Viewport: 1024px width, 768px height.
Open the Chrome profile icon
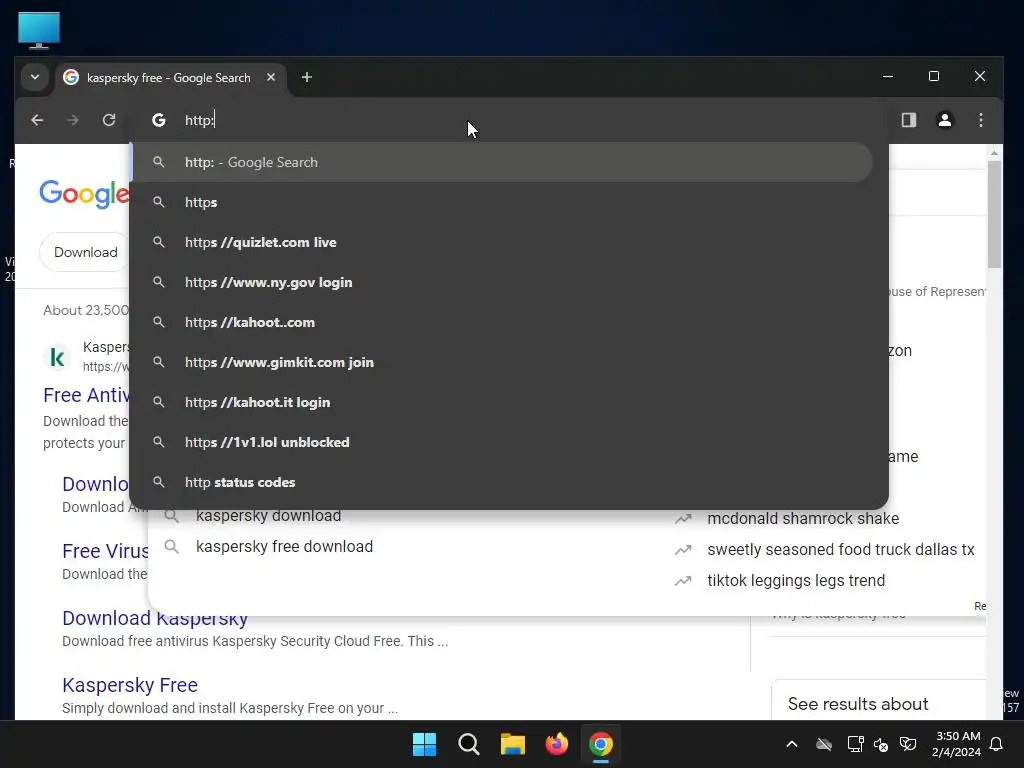pyautogui.click(x=944, y=120)
